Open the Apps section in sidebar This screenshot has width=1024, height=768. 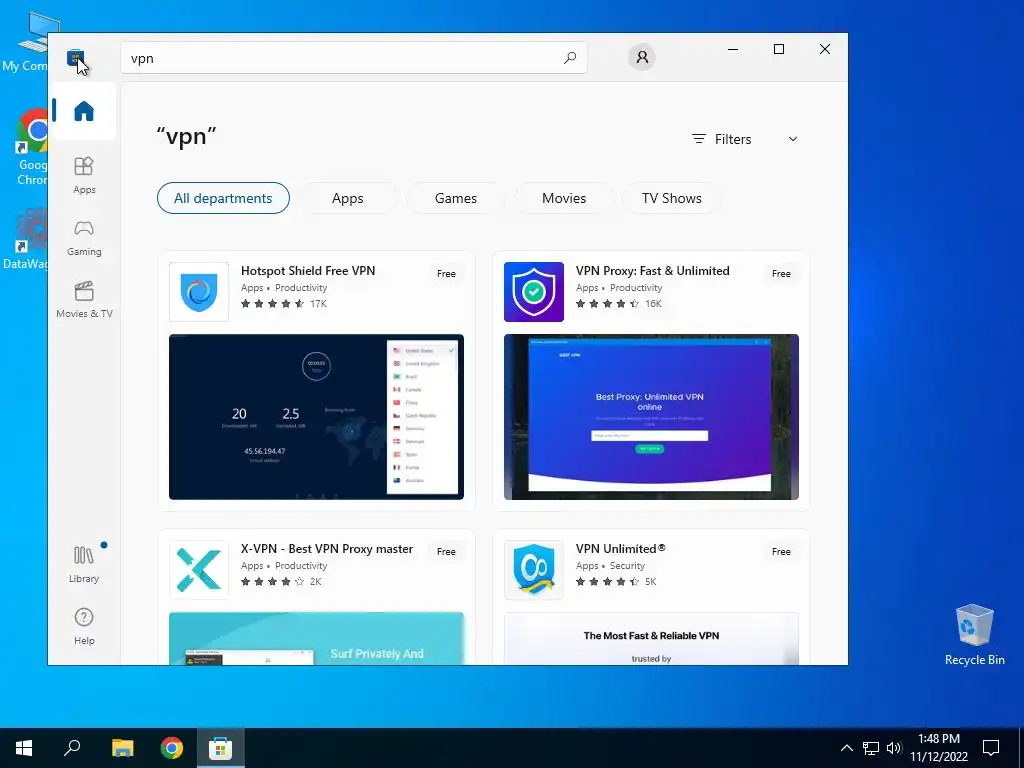[84, 175]
